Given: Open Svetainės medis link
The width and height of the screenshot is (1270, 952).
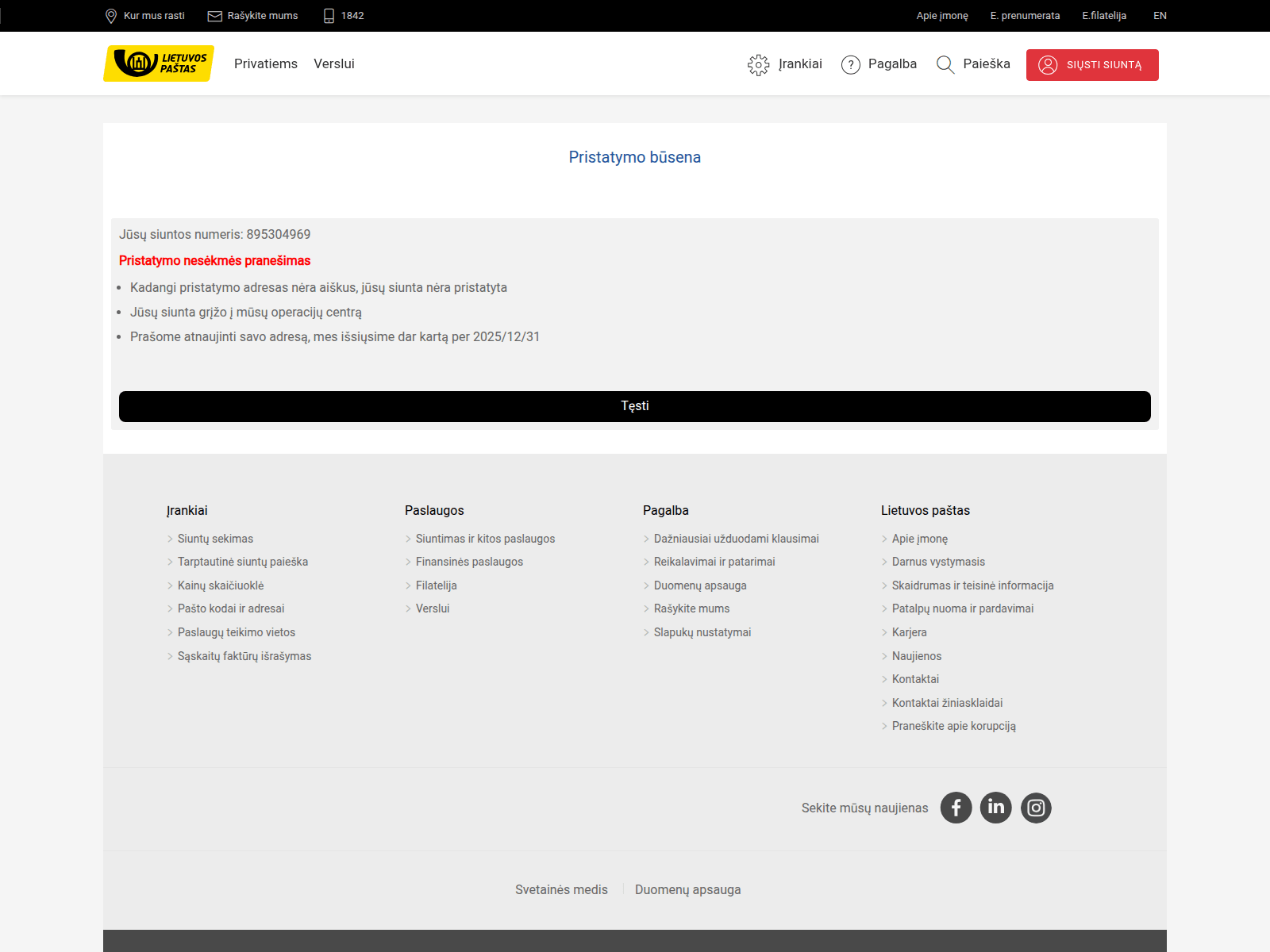Looking at the screenshot, I should click(561, 890).
